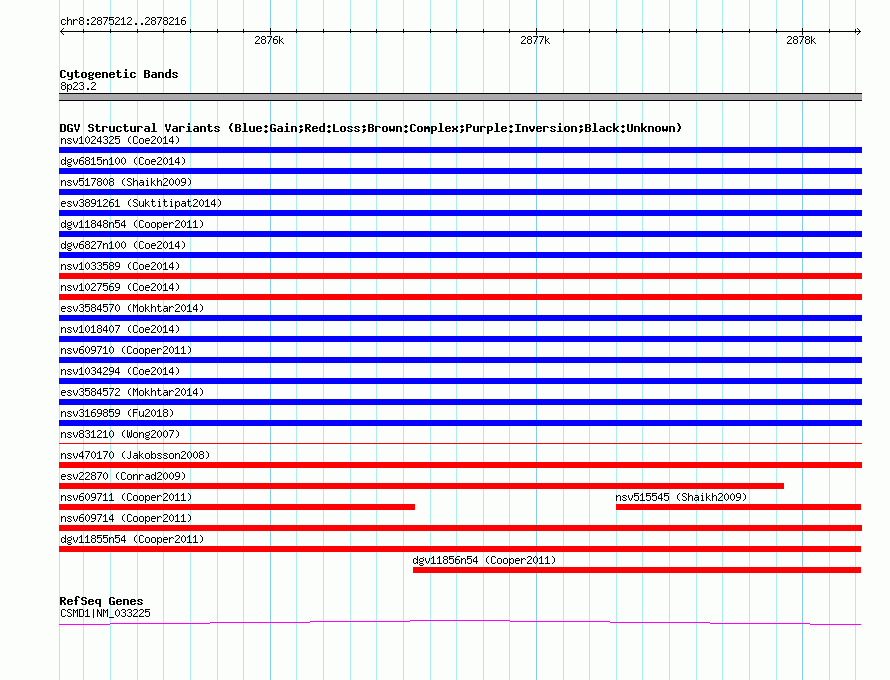Image resolution: width=890 pixels, height=680 pixels.
Task: Click the left arrow of the ruler
Action: (x=62, y=31)
